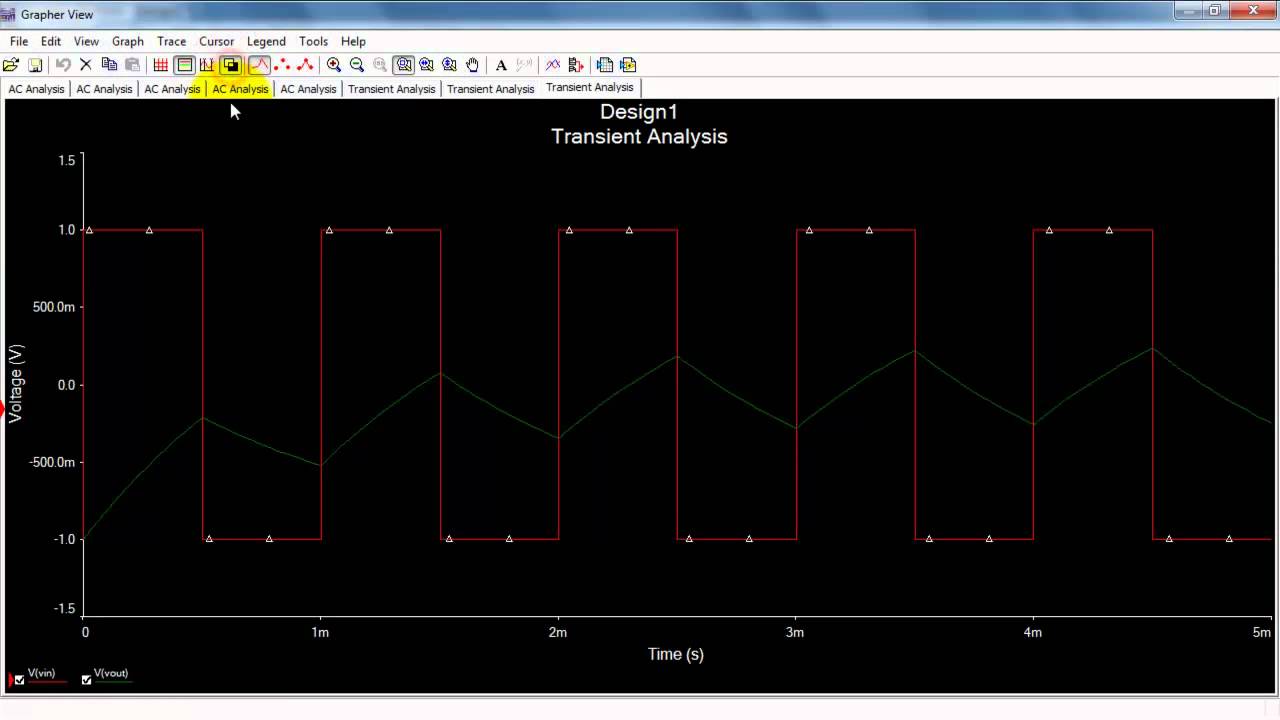Open the Help menu

(x=353, y=41)
